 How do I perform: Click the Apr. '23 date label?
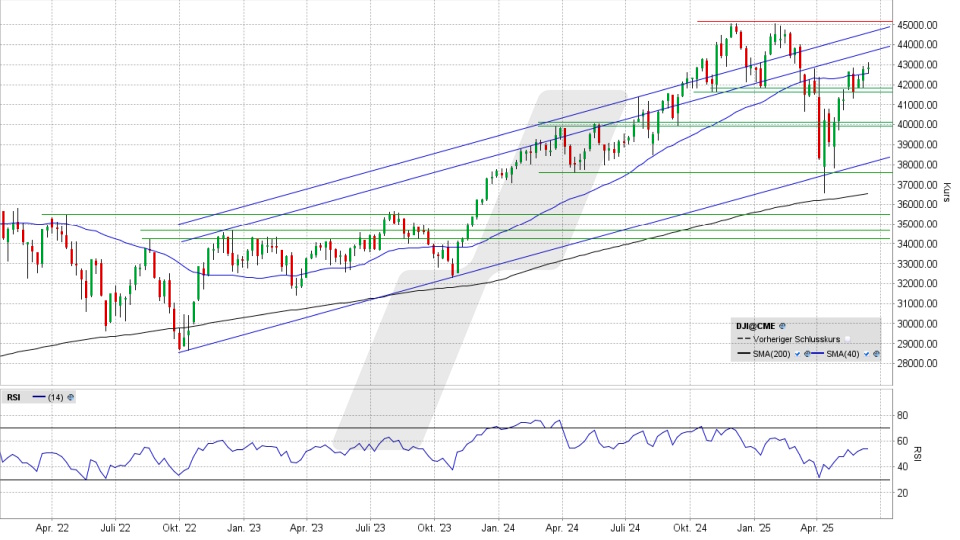[307, 528]
